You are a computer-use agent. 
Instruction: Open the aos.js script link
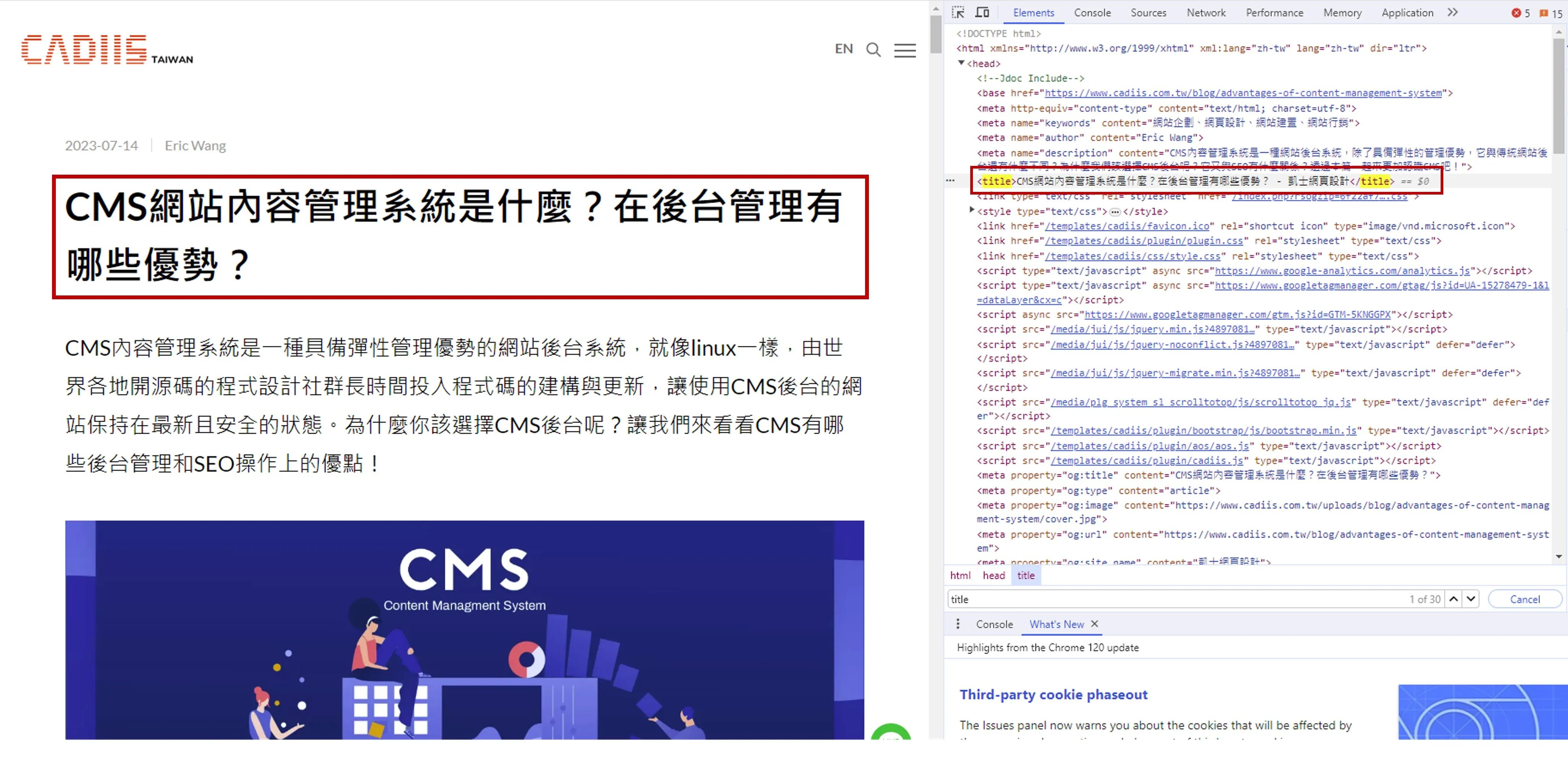click(1149, 445)
